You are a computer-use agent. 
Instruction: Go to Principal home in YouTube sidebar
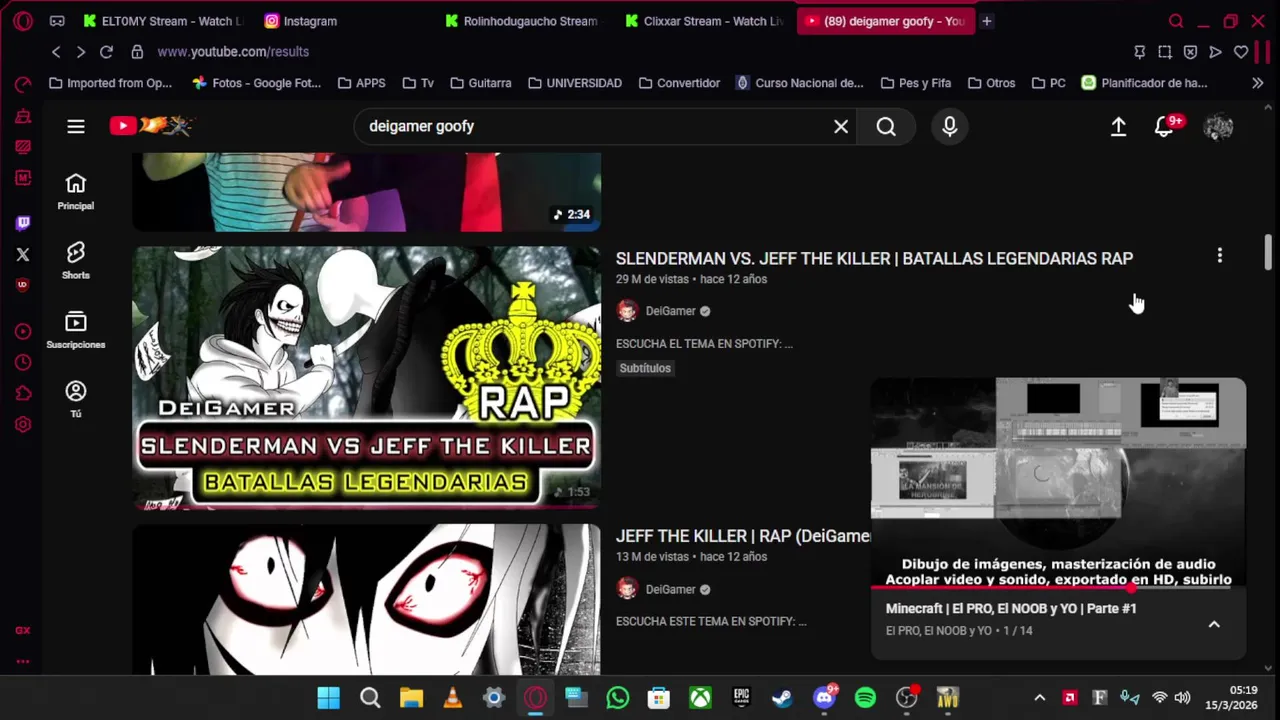click(76, 192)
